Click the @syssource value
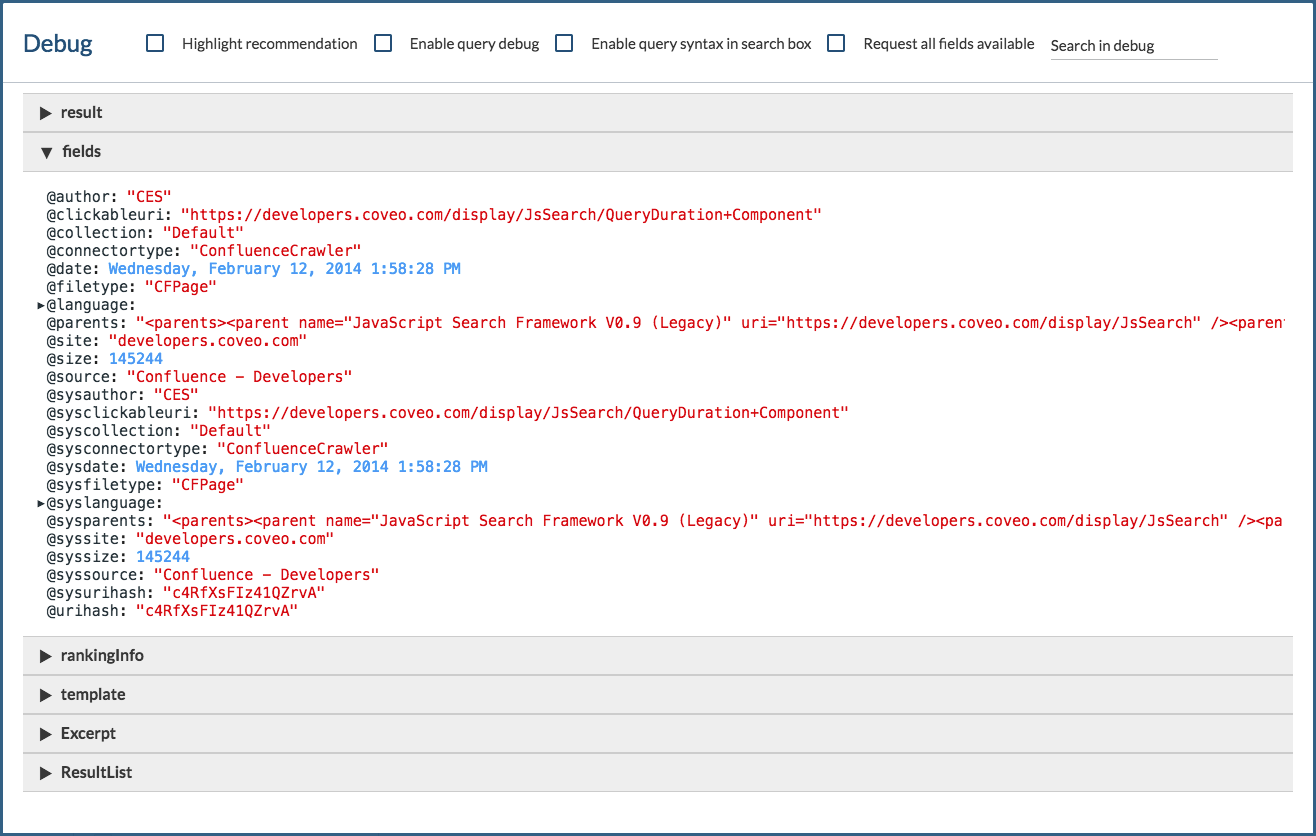Viewport: 1316px width, 836px height. pyautogui.click(x=266, y=575)
